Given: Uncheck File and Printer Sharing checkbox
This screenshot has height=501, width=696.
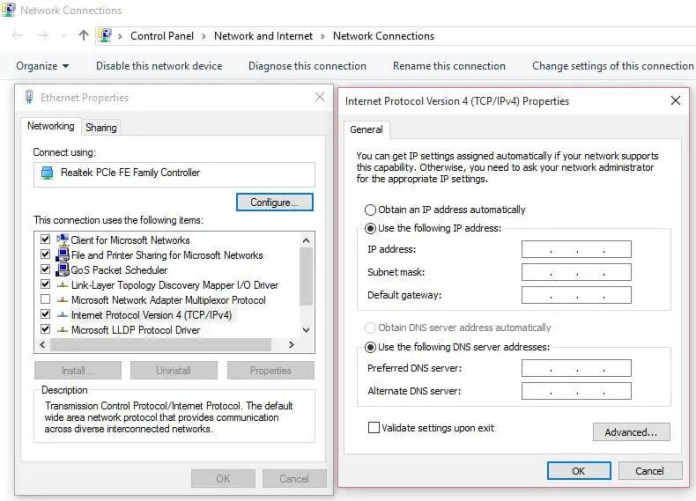Looking at the screenshot, I should (x=45, y=254).
